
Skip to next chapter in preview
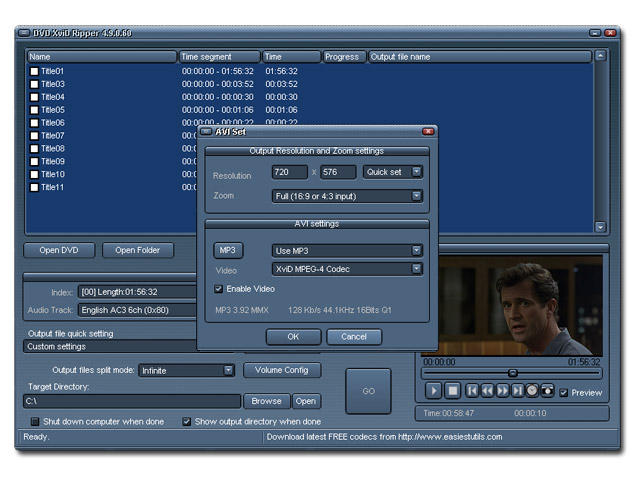[517, 391]
